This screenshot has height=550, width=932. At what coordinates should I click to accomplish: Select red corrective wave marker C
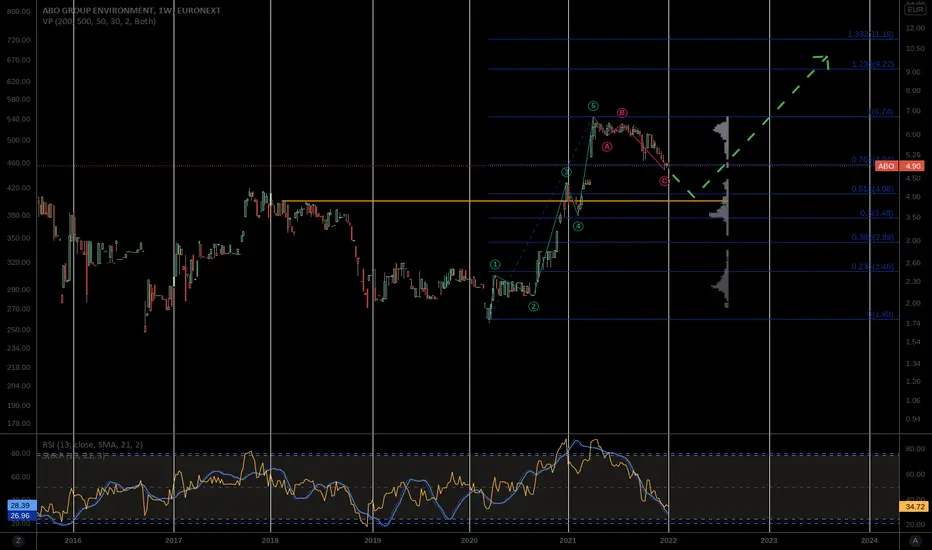[664, 181]
